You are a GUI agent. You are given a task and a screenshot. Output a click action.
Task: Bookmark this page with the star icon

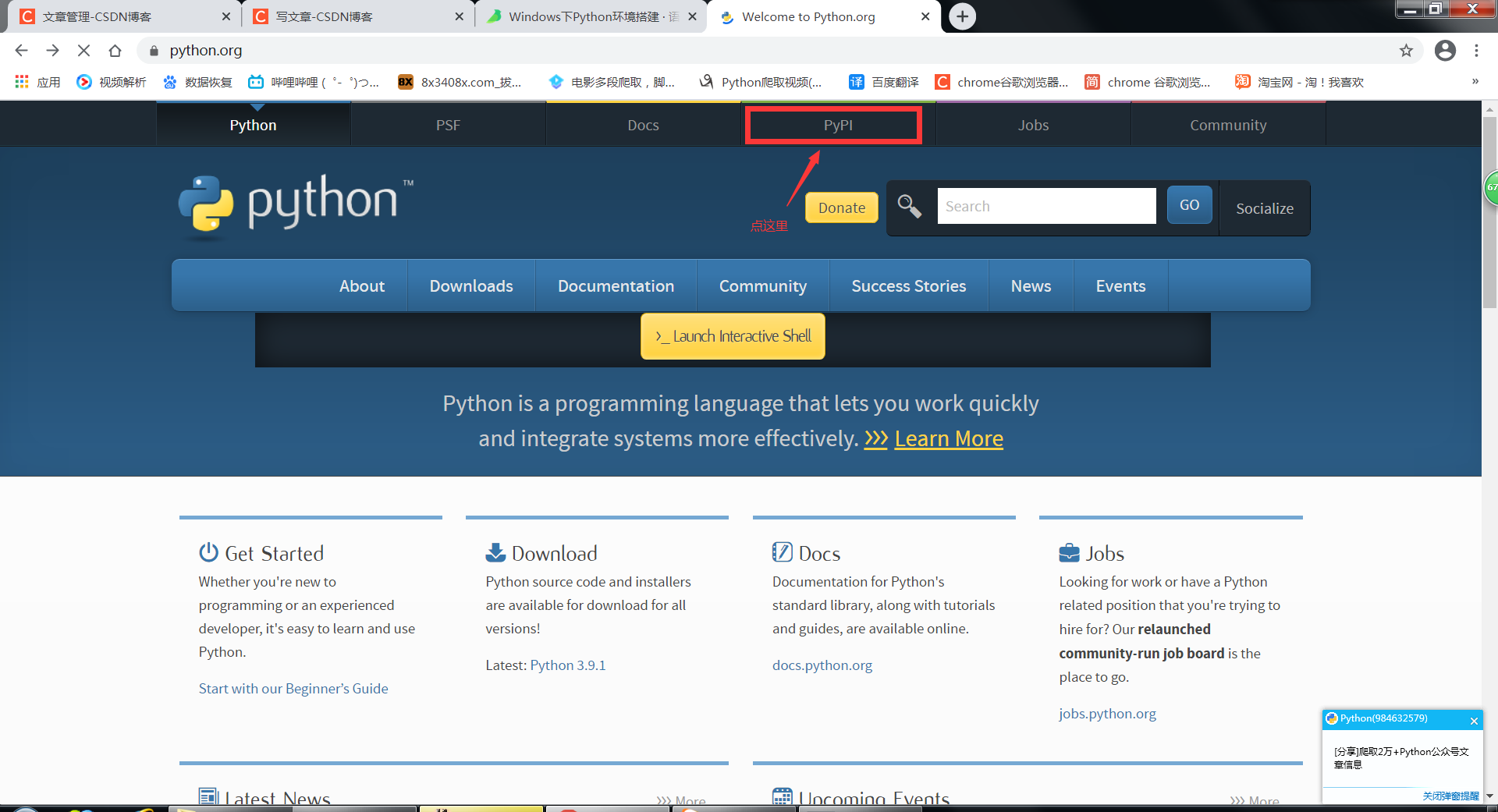pyautogui.click(x=1407, y=50)
